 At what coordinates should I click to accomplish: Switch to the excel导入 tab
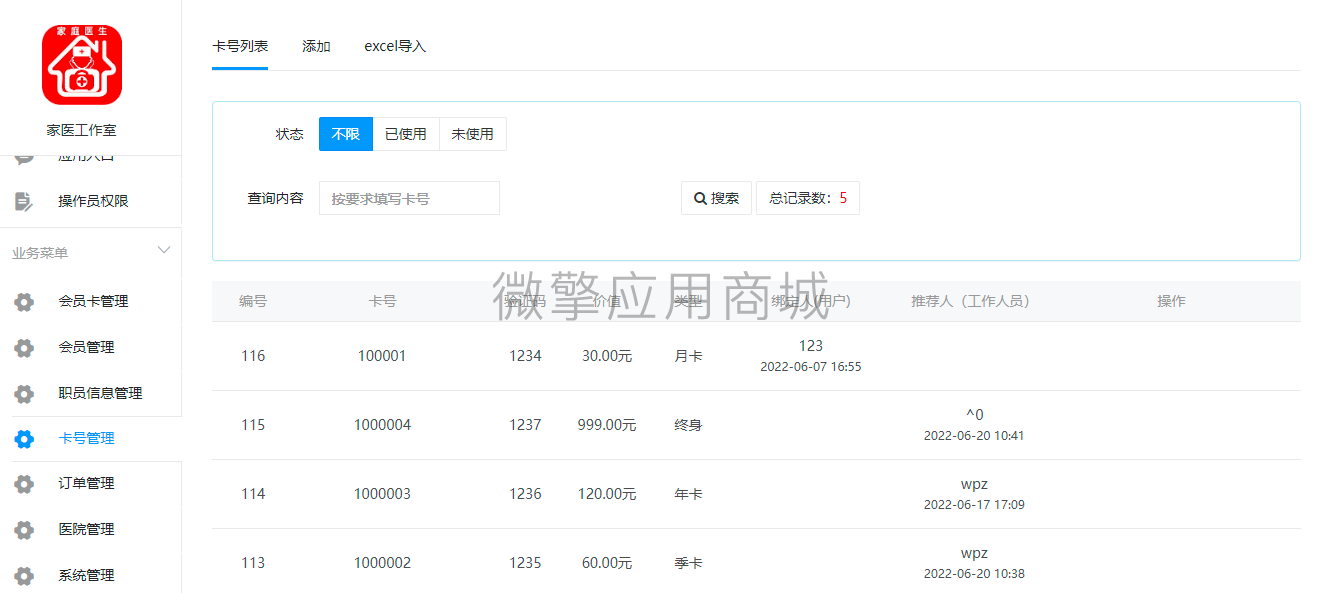point(395,46)
